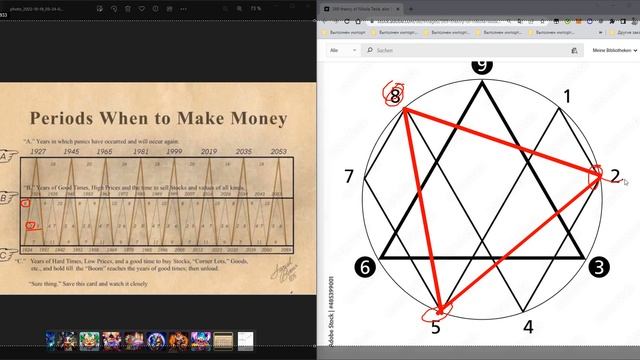Screen dimensions: 640x360
Task: Click the number 4 on the circle diagram
Action: point(528,327)
